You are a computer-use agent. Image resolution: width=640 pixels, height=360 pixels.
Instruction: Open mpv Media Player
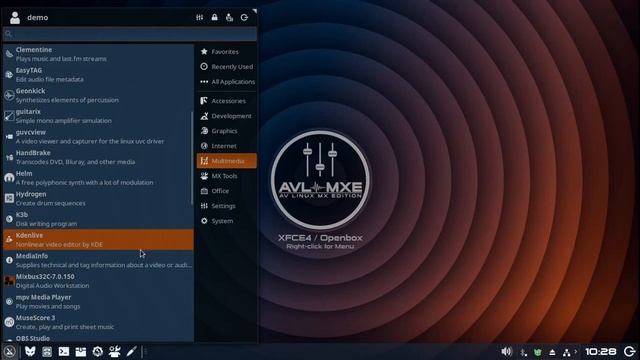coord(98,301)
